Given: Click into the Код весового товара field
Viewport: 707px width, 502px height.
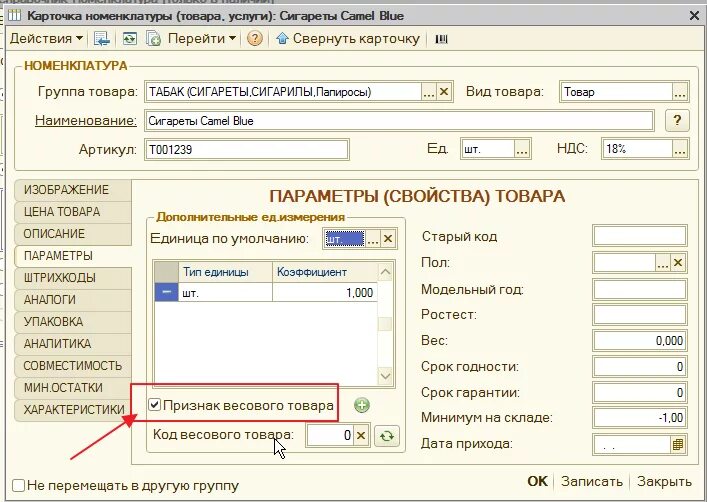Looking at the screenshot, I should (x=330, y=435).
